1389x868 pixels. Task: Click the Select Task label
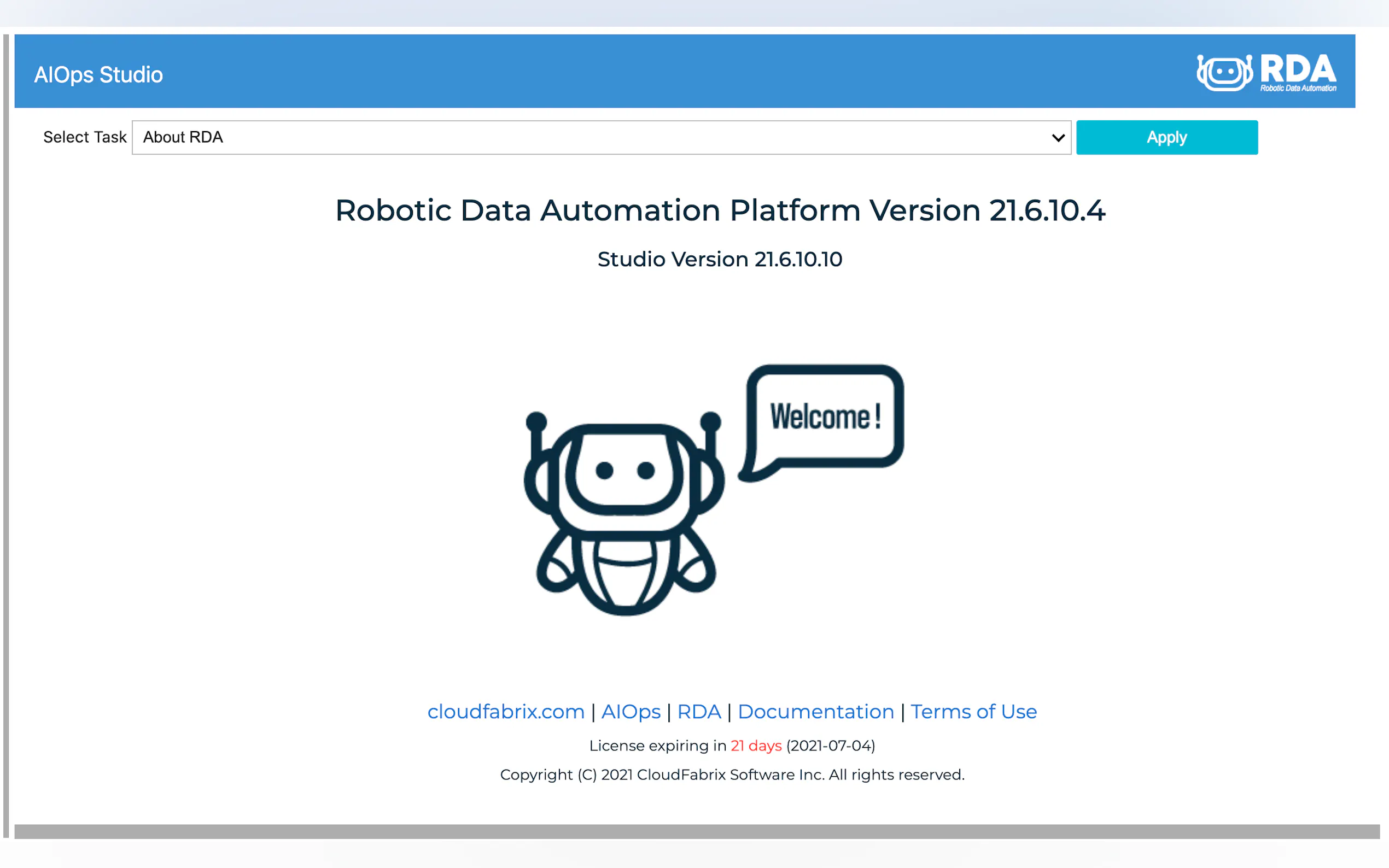(x=84, y=138)
